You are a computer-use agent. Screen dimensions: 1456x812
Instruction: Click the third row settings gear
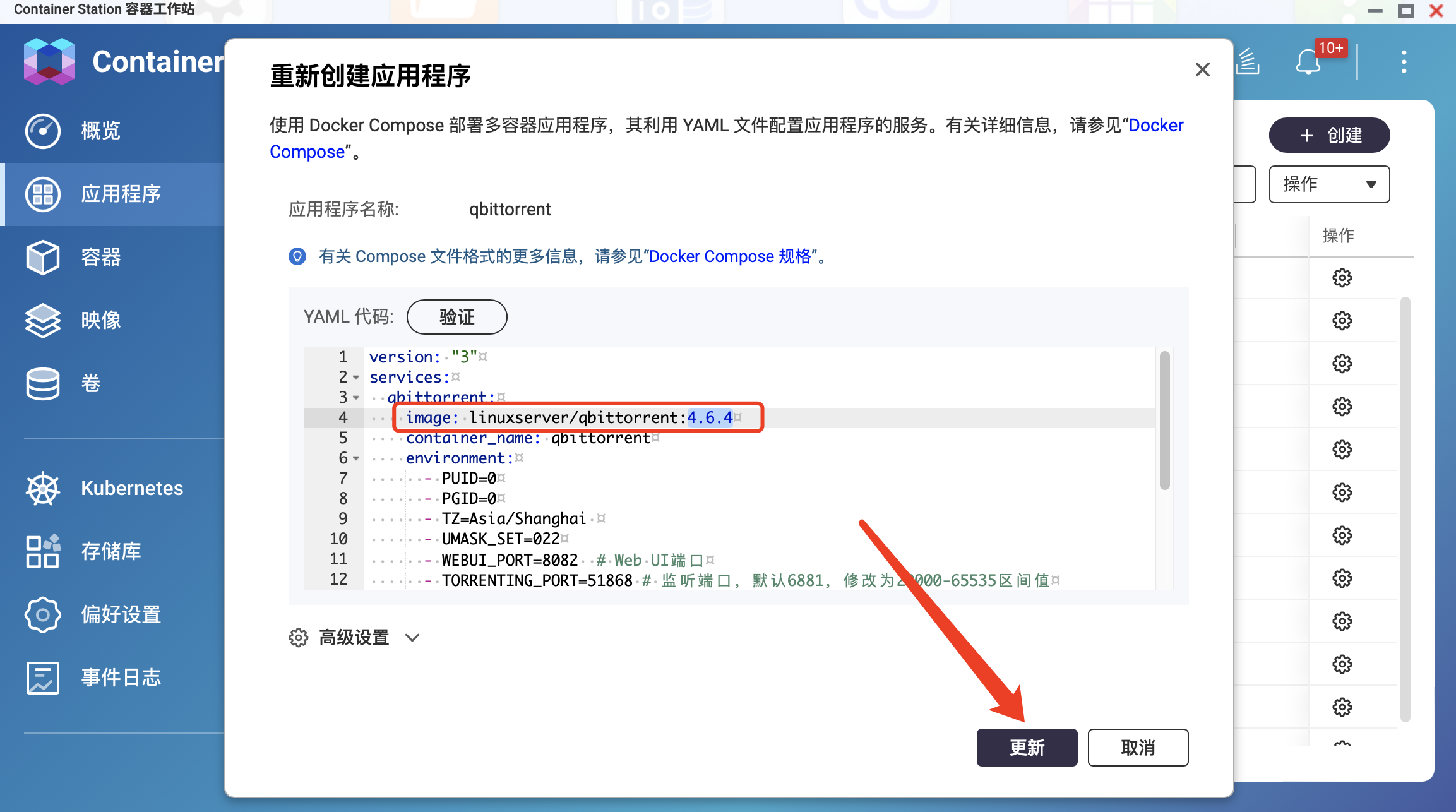pos(1342,364)
